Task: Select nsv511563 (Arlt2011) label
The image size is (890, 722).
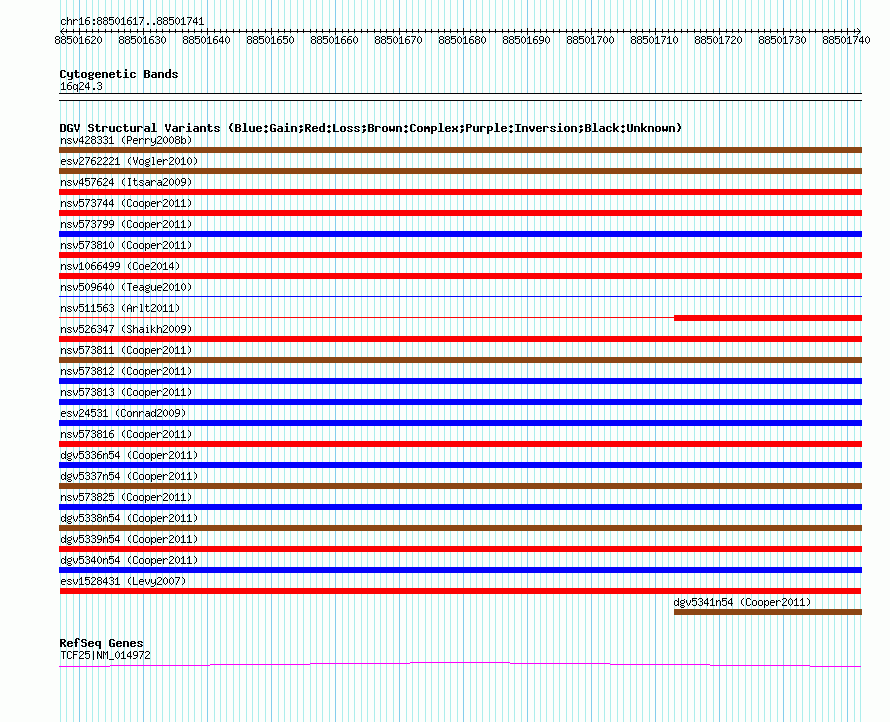Action: tap(120, 308)
